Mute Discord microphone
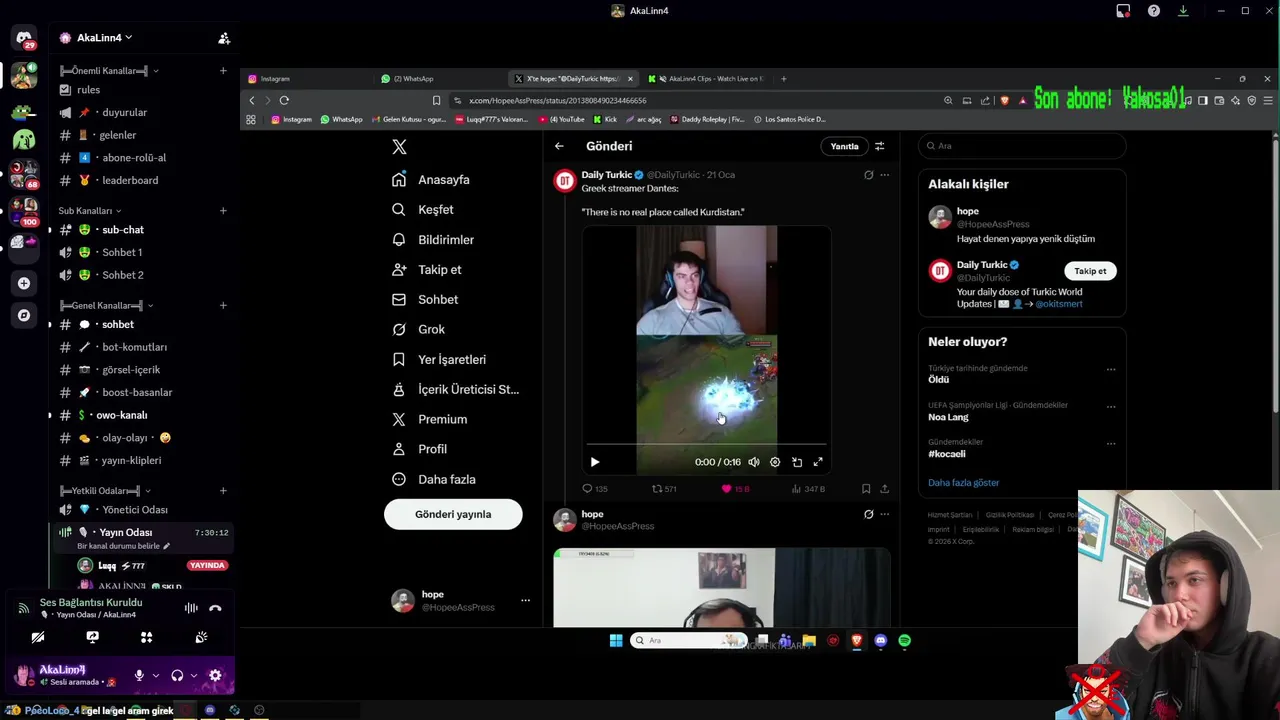 click(139, 675)
